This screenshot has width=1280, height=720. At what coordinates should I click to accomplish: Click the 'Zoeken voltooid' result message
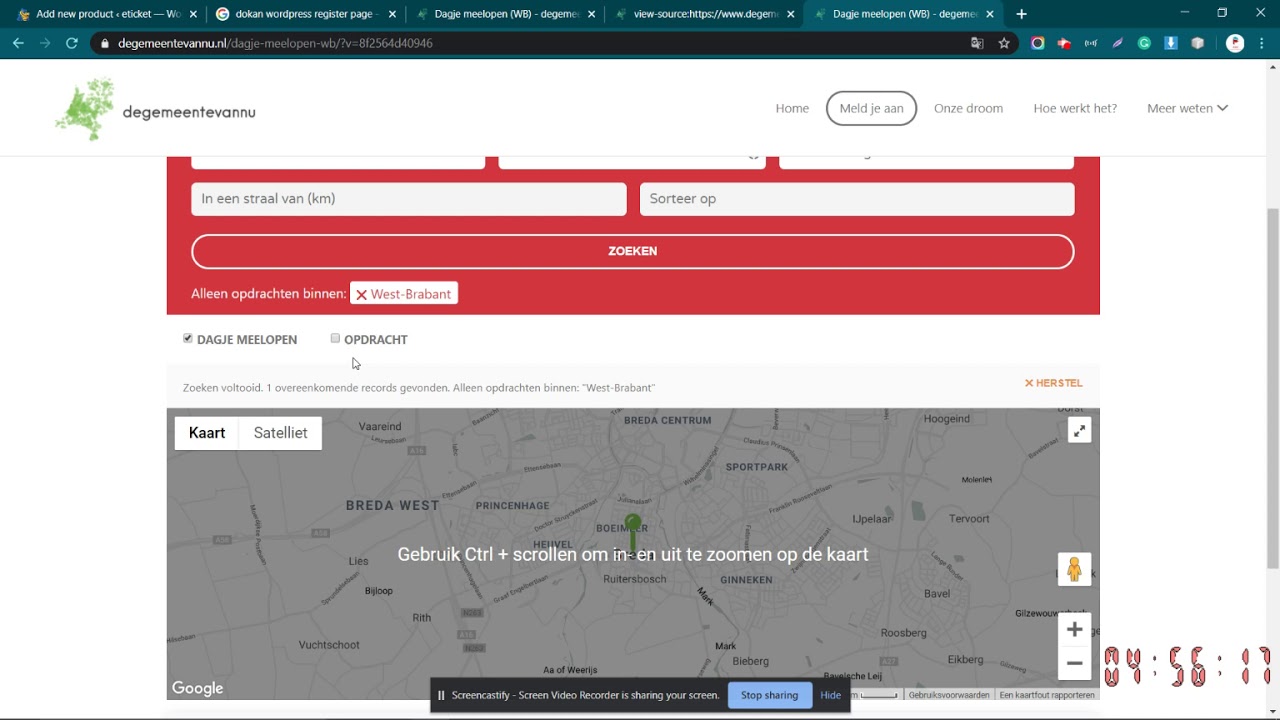[x=419, y=388]
